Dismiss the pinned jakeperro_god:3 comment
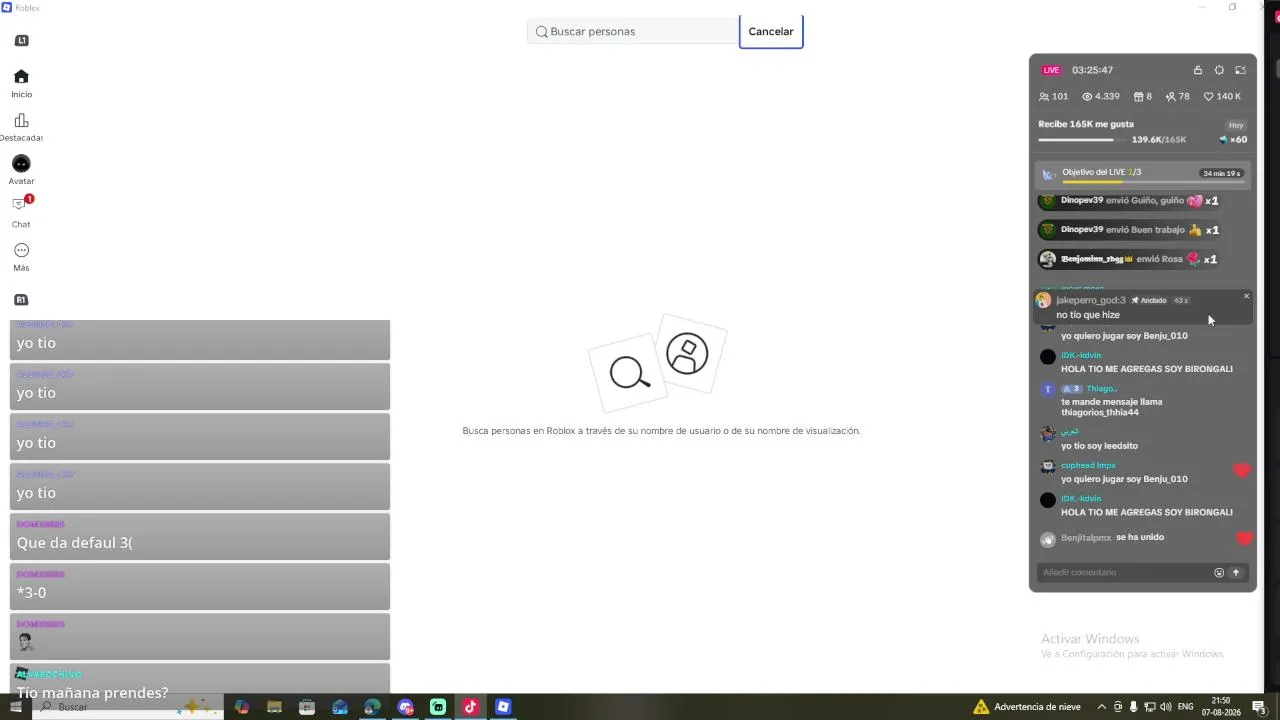1280x720 pixels. (x=1246, y=296)
